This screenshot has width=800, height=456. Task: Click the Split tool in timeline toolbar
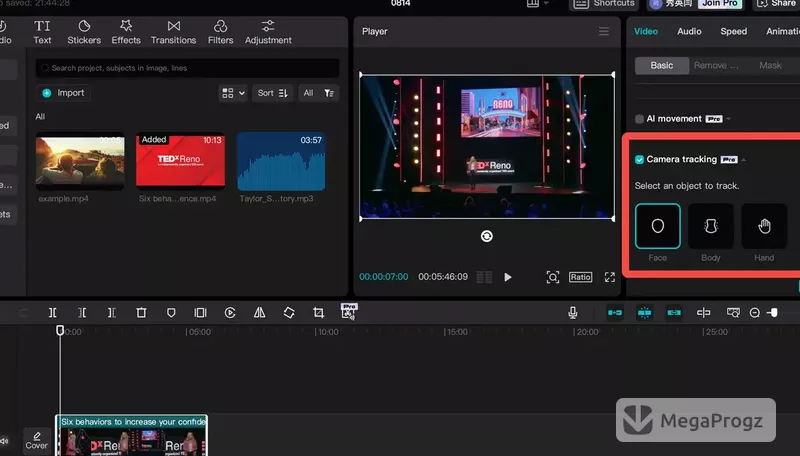[x=53, y=313]
